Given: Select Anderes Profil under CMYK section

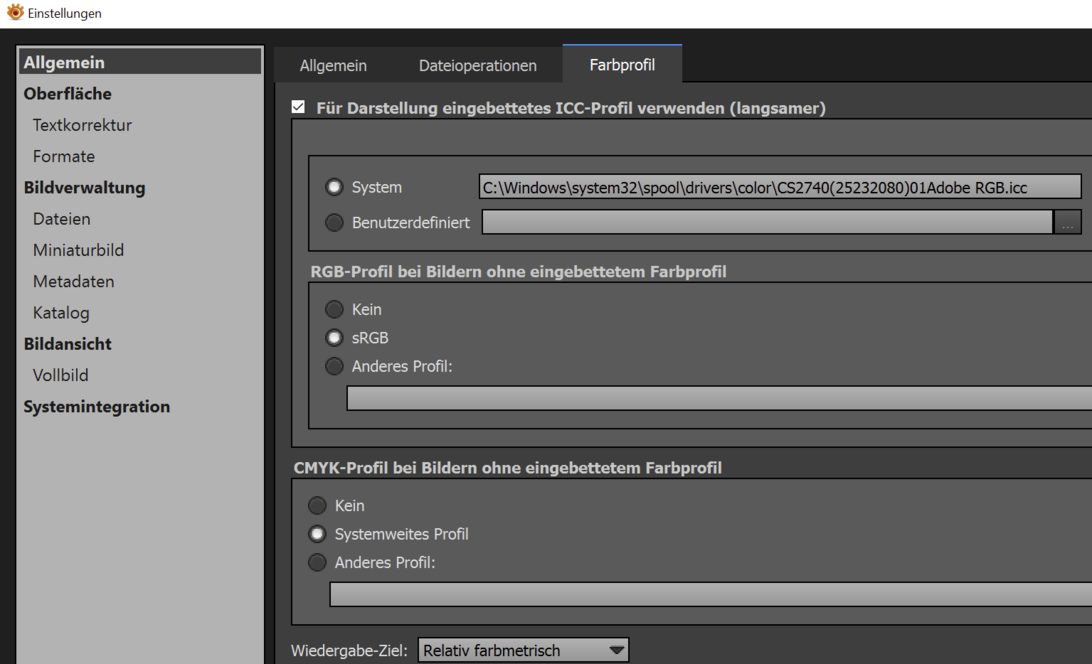Looking at the screenshot, I should pyautogui.click(x=317, y=563).
